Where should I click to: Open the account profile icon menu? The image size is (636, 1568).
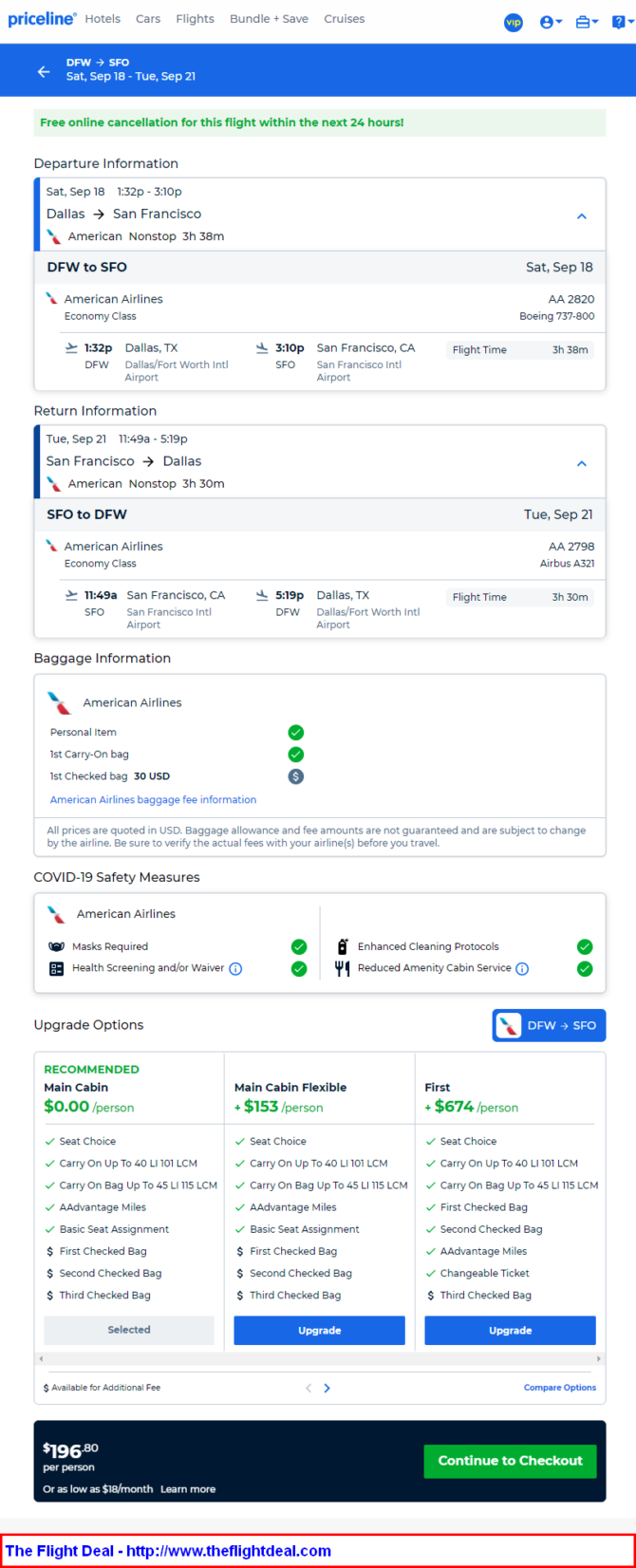tap(551, 22)
